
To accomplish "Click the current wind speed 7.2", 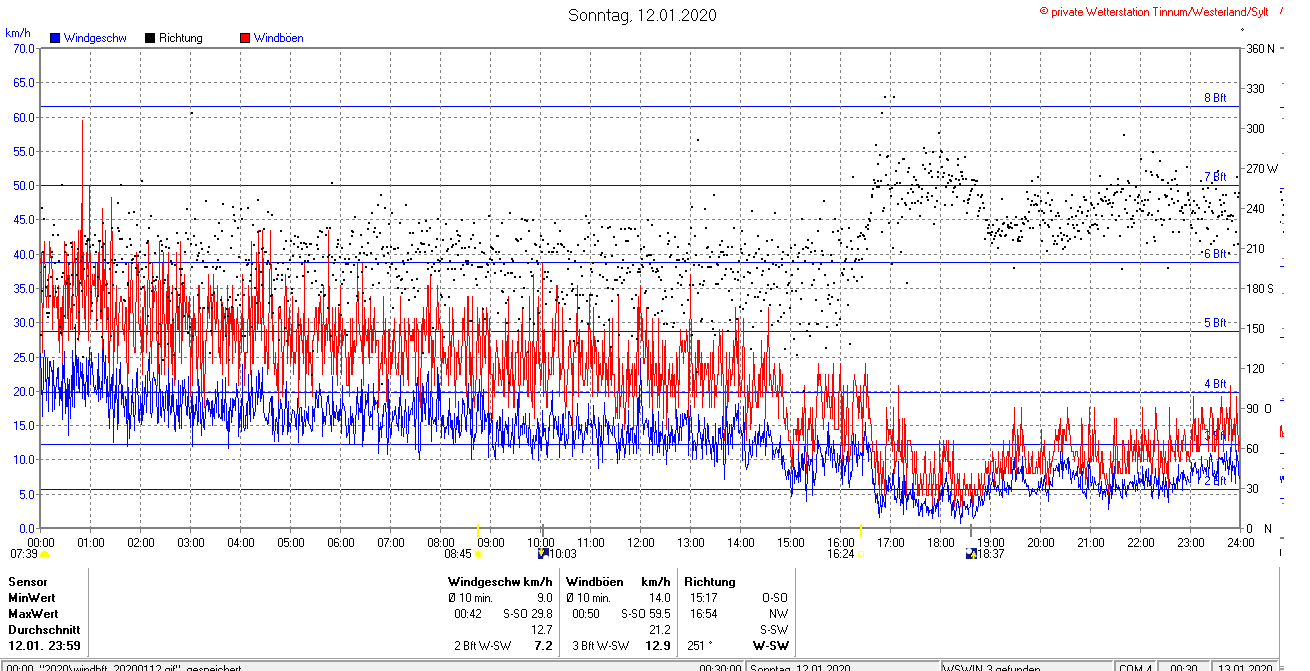I will coord(544,646).
